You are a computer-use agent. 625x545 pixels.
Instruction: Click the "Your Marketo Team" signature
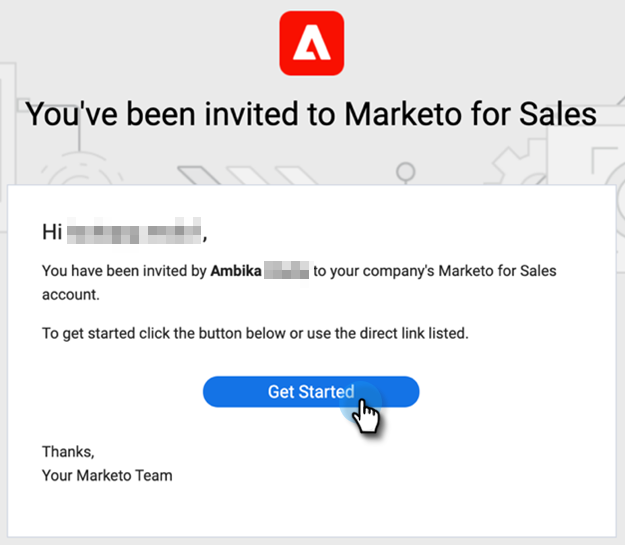point(107,475)
